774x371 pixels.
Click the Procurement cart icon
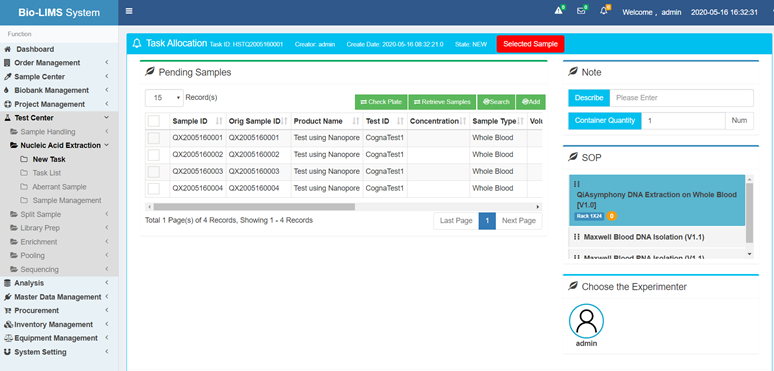tap(7, 310)
